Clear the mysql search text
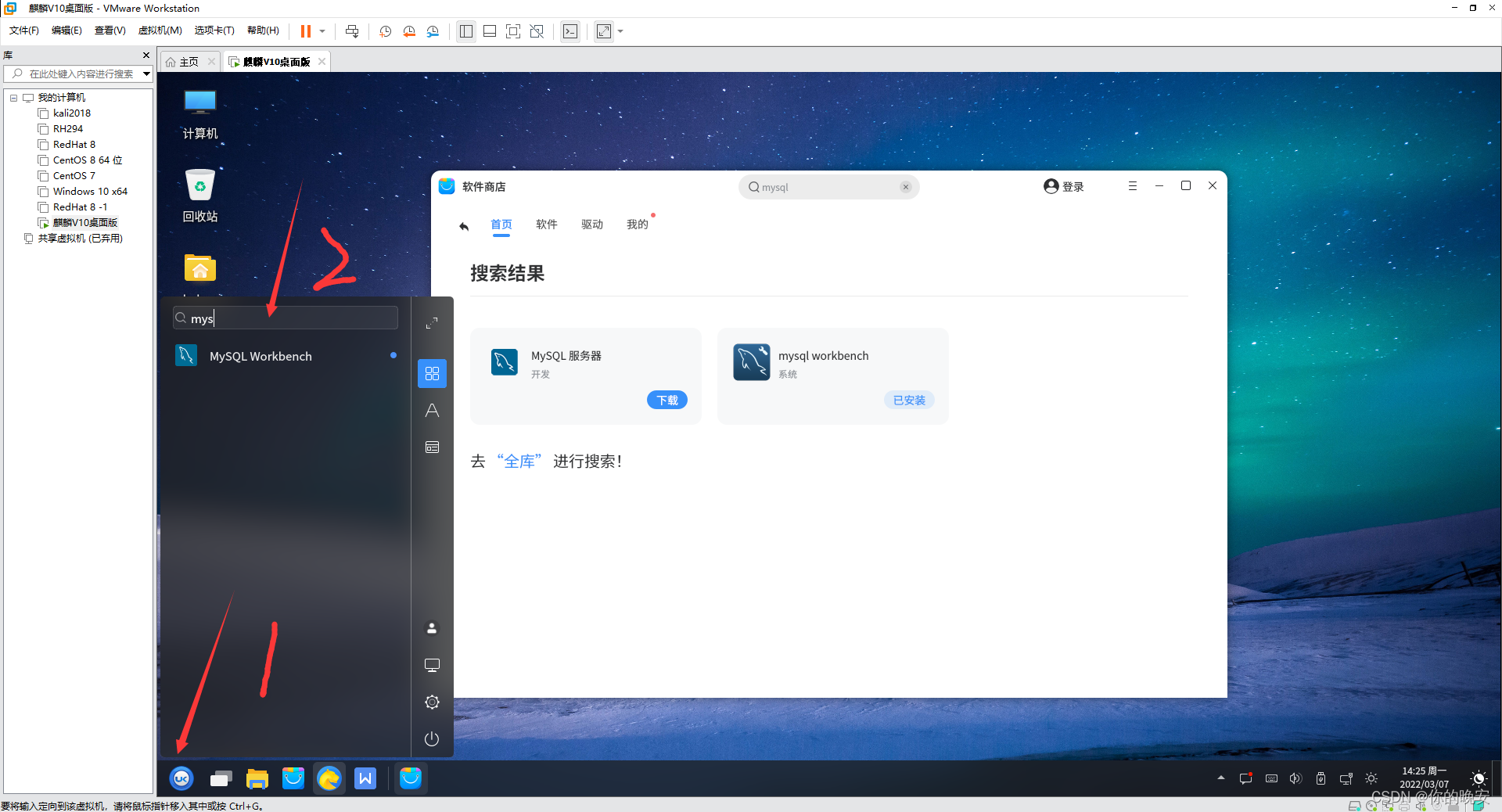1502x812 pixels. [x=906, y=187]
